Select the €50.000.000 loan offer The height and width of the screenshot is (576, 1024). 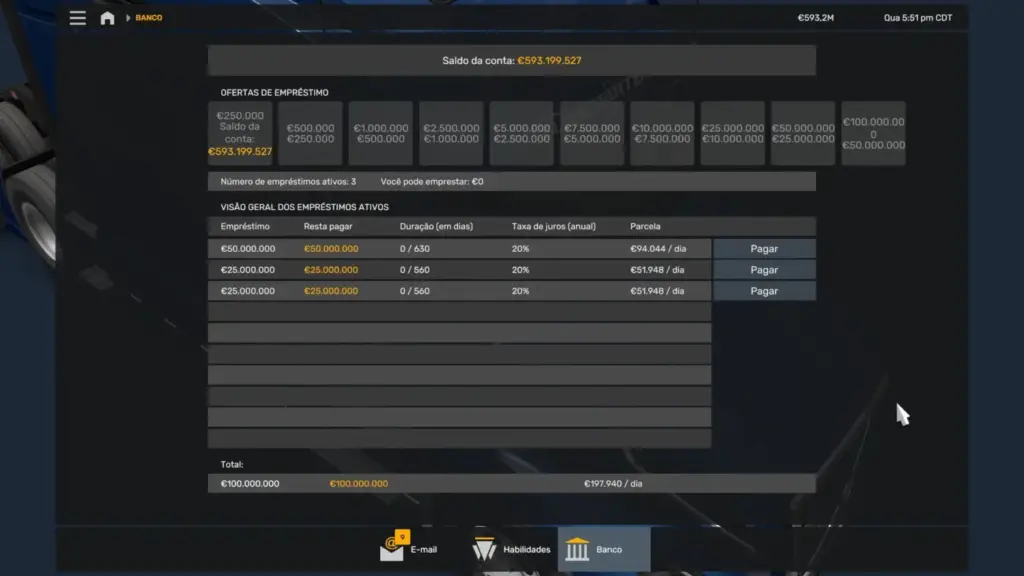pyautogui.click(x=803, y=133)
